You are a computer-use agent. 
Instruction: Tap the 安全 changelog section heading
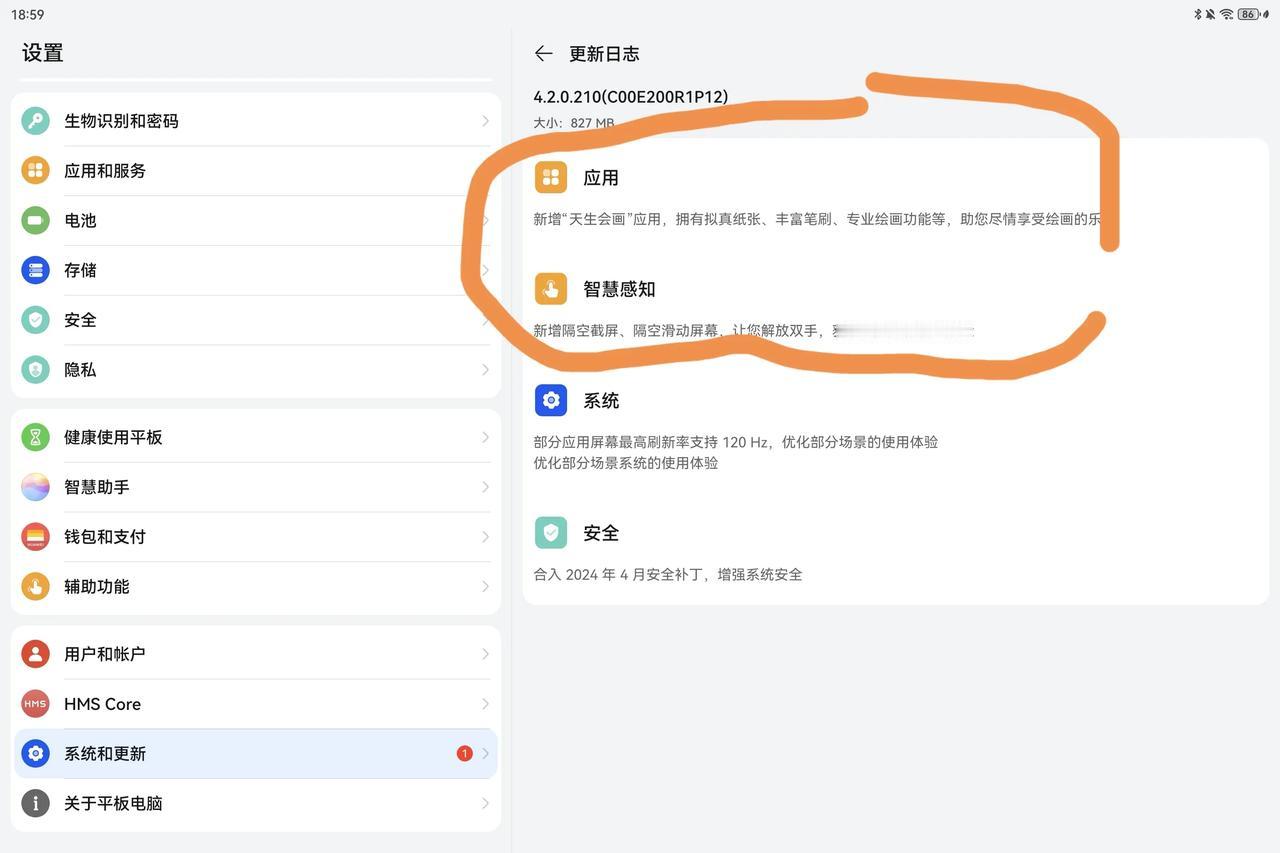point(601,533)
